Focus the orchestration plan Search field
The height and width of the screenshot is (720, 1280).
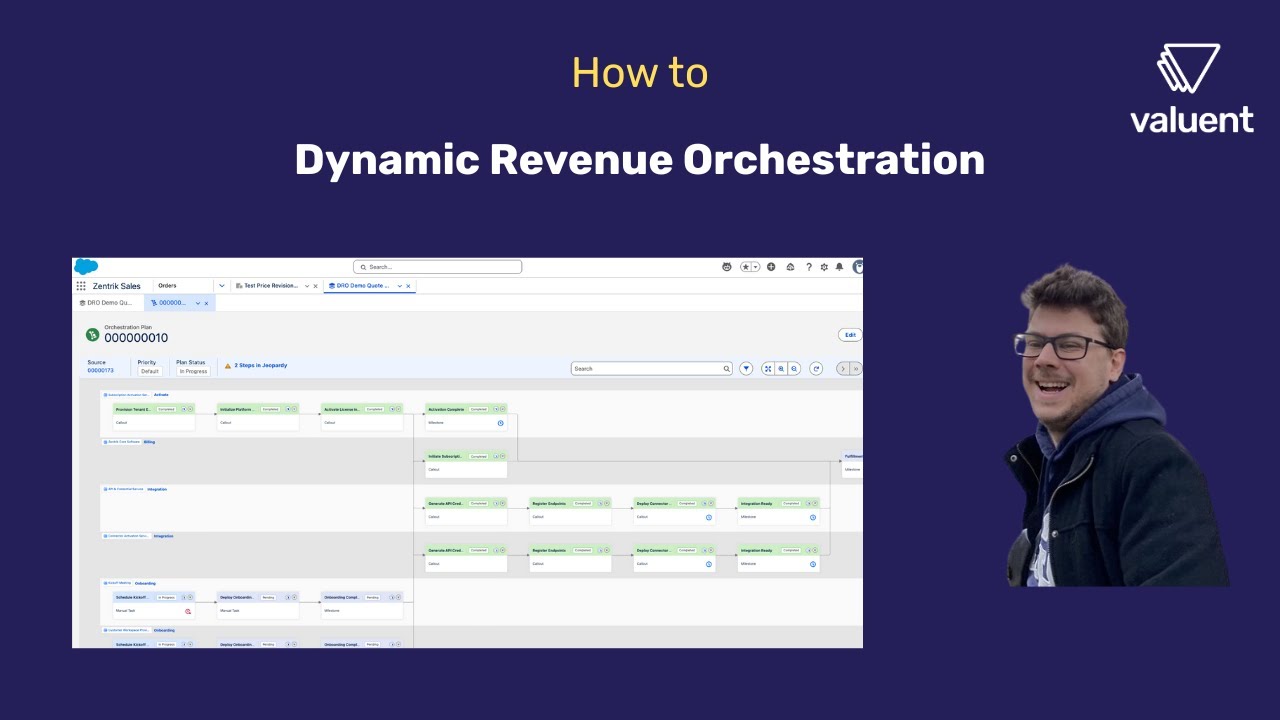[x=651, y=368]
